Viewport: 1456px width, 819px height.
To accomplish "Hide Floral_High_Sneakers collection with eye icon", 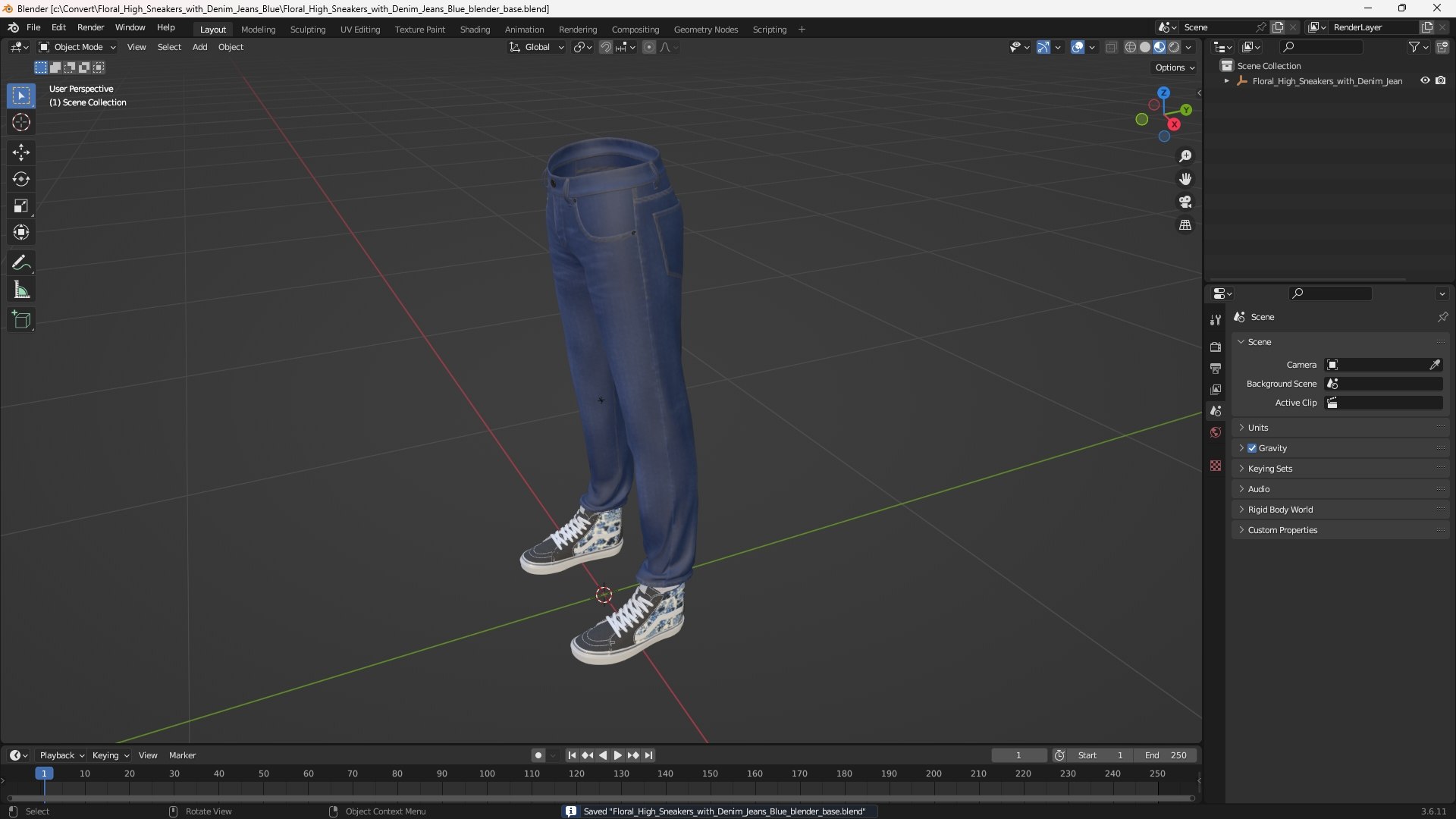I will (1425, 80).
